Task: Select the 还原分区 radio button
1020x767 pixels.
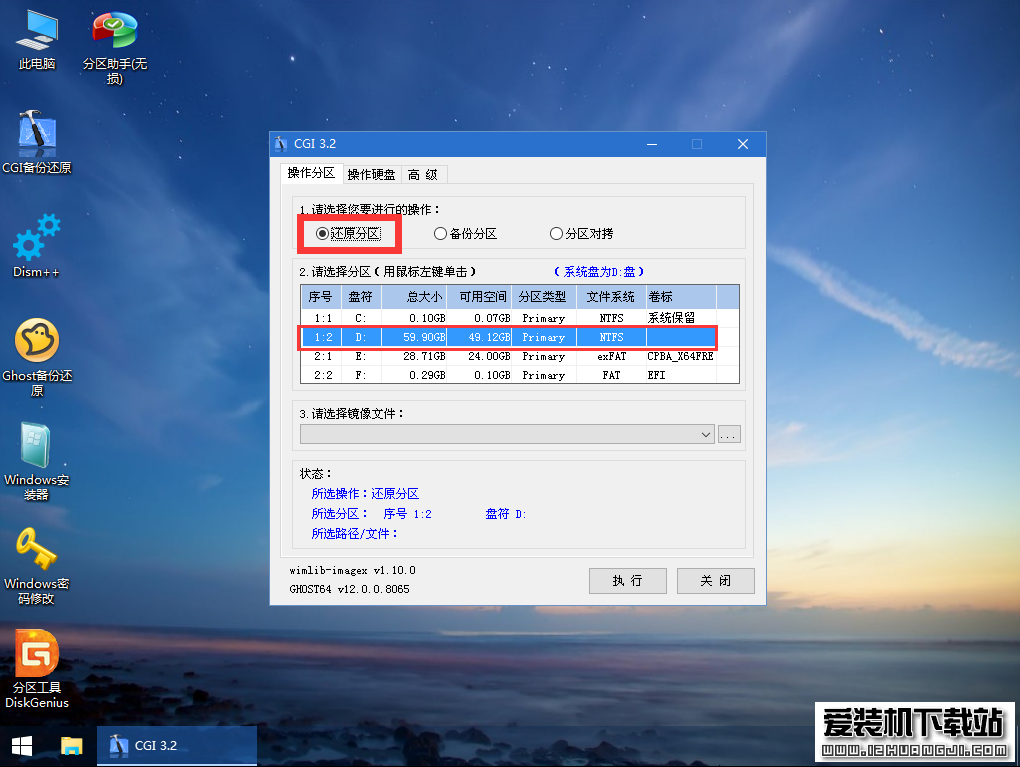Action: [348, 234]
